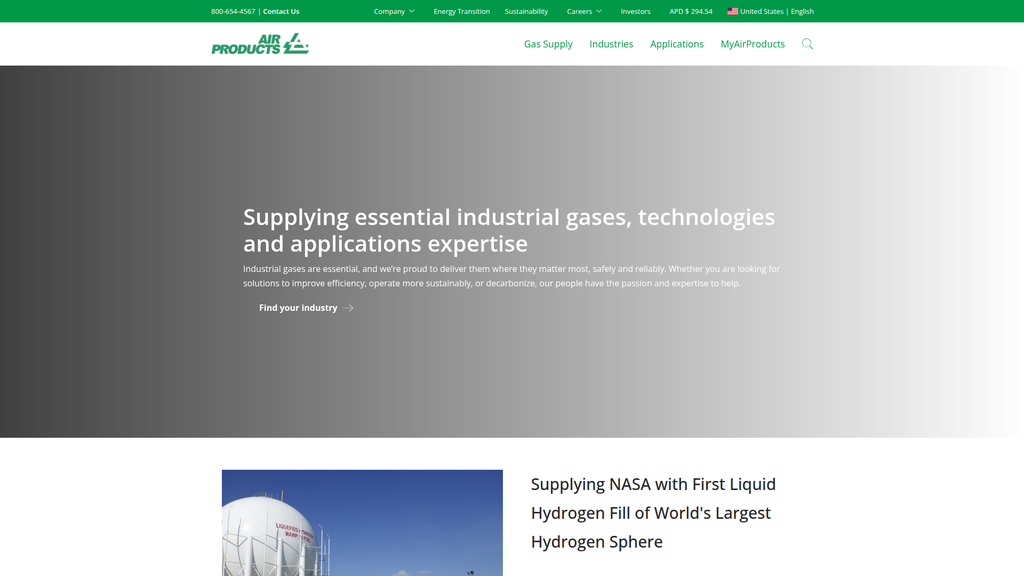Open the Gas Supply menu
This screenshot has height=576, width=1024.
[548, 44]
